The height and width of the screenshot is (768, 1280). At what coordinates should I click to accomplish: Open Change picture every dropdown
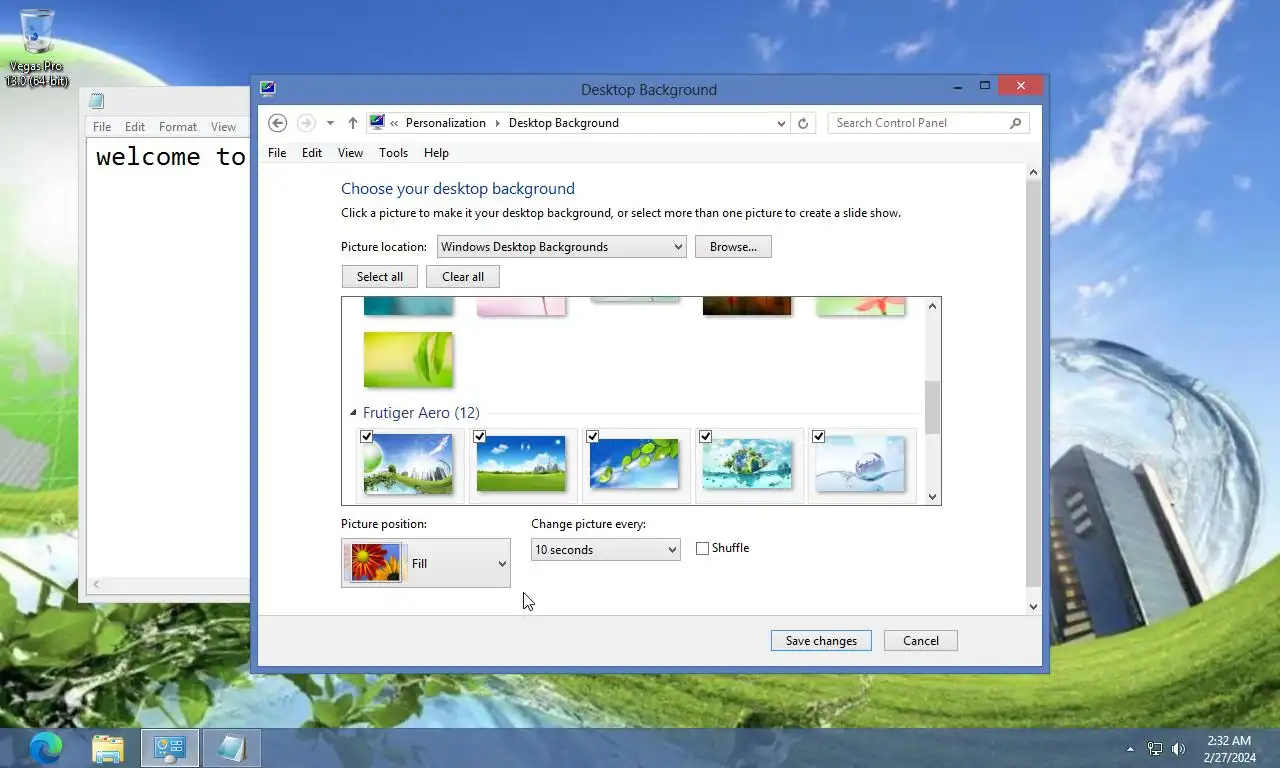tap(605, 550)
